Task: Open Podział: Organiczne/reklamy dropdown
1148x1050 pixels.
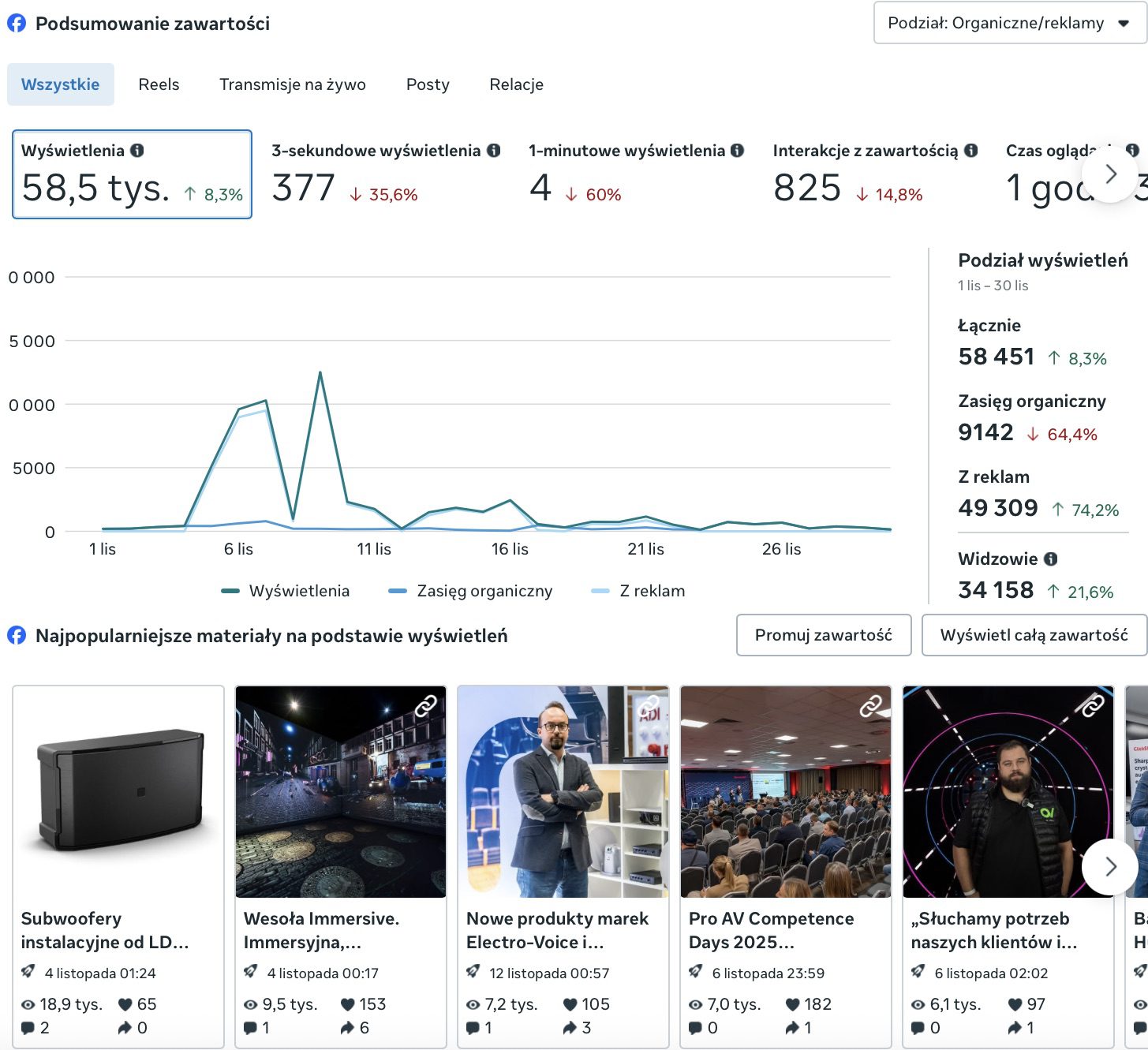Action: pyautogui.click(x=1009, y=23)
